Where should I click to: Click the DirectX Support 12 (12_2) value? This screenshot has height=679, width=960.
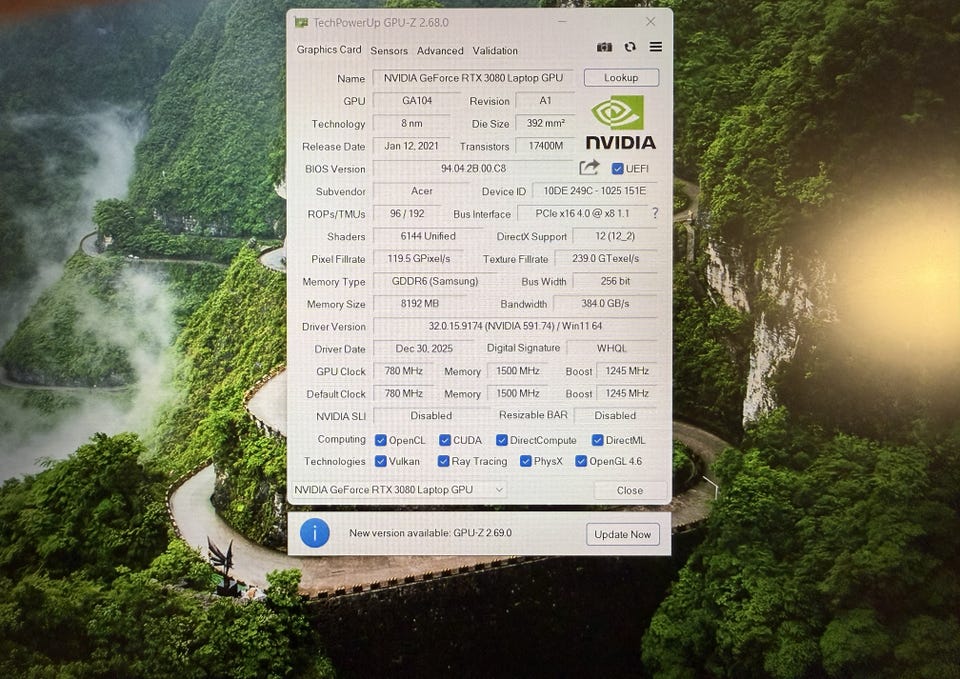[x=615, y=236]
